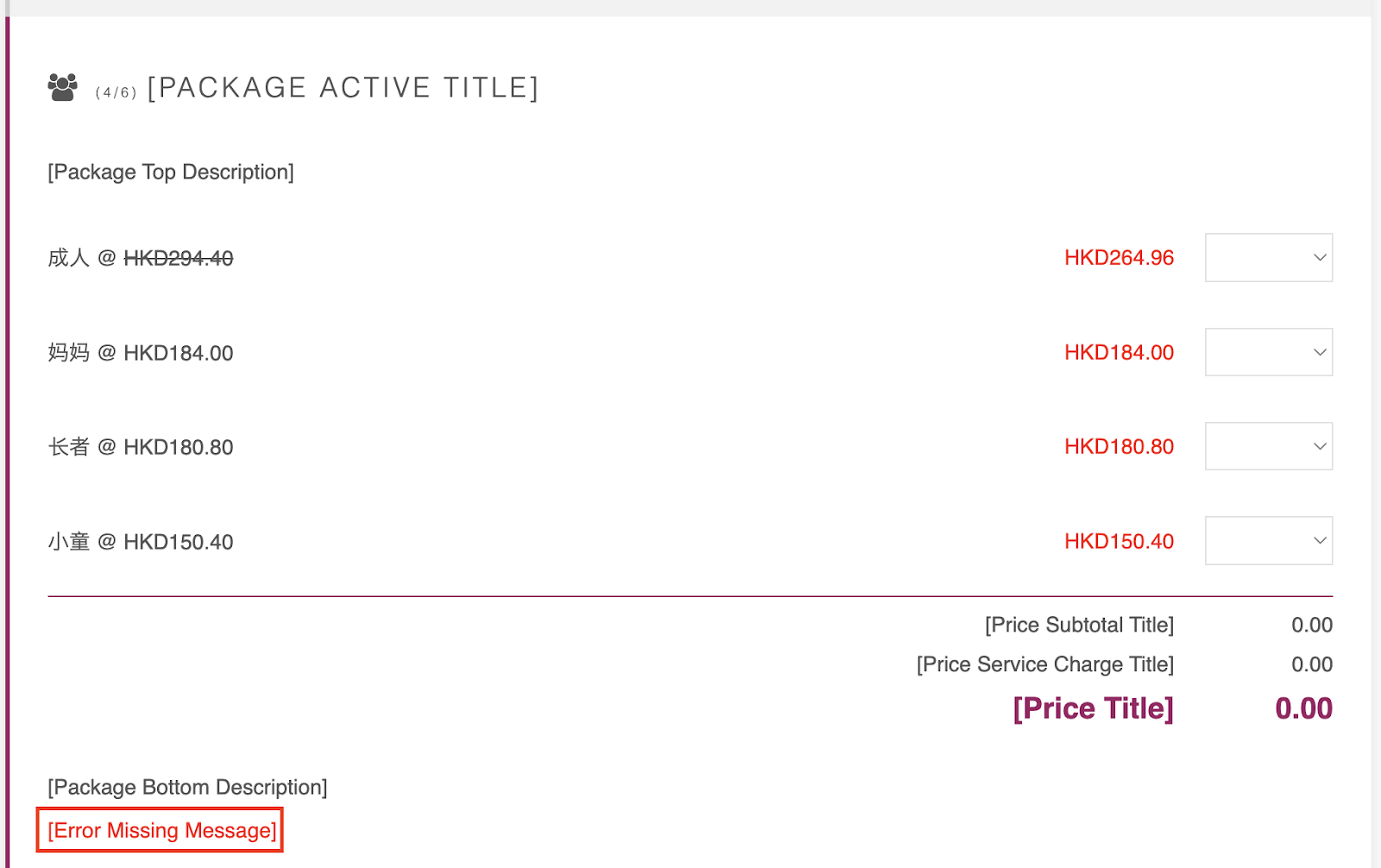Viewport: 1381px width, 868px height.
Task: Open the 妈妈 quantity dropdown
Action: click(1269, 352)
